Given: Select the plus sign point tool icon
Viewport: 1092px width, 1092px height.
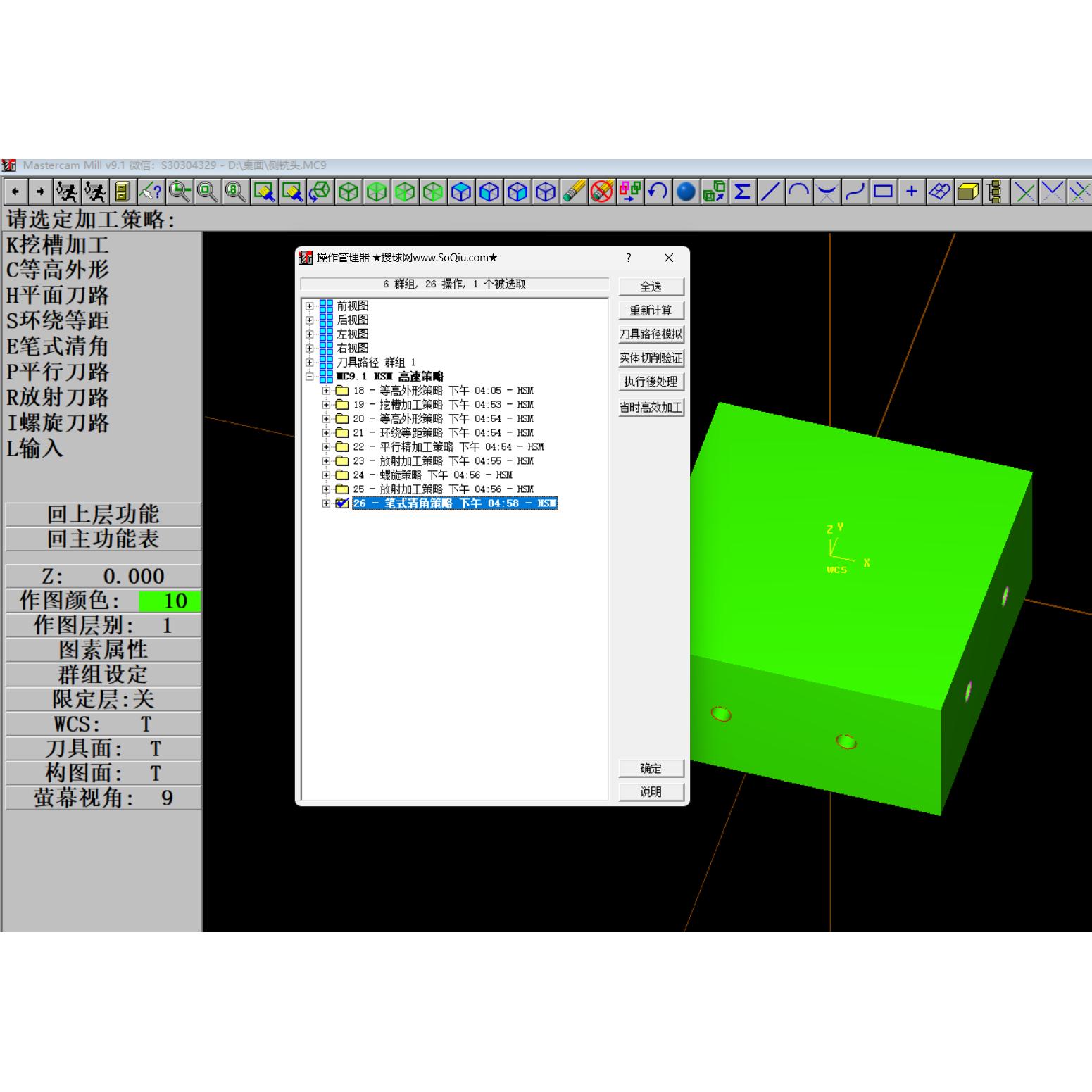Looking at the screenshot, I should [x=912, y=192].
